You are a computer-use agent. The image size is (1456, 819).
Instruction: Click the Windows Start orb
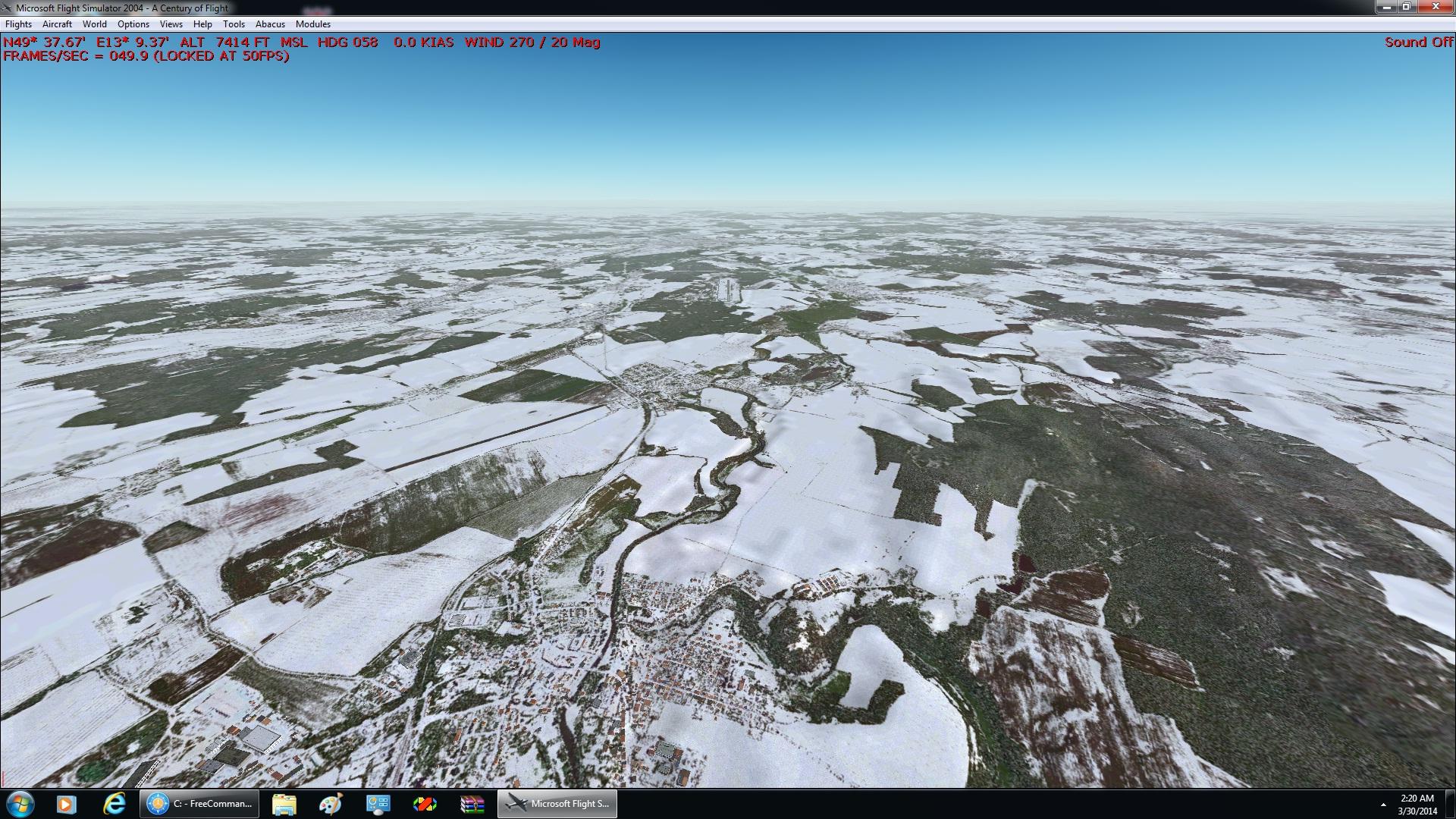(x=19, y=804)
